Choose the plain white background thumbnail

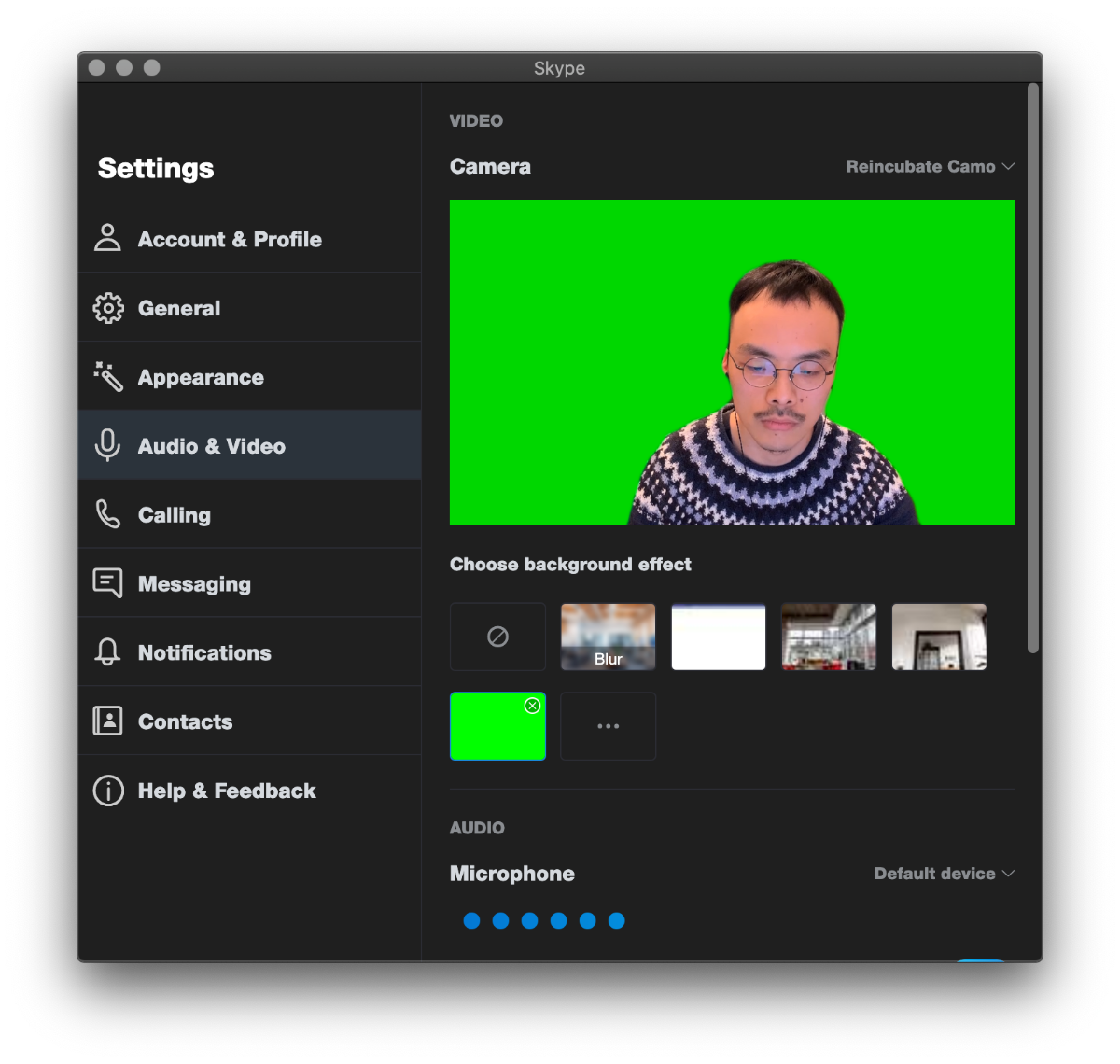click(x=719, y=637)
